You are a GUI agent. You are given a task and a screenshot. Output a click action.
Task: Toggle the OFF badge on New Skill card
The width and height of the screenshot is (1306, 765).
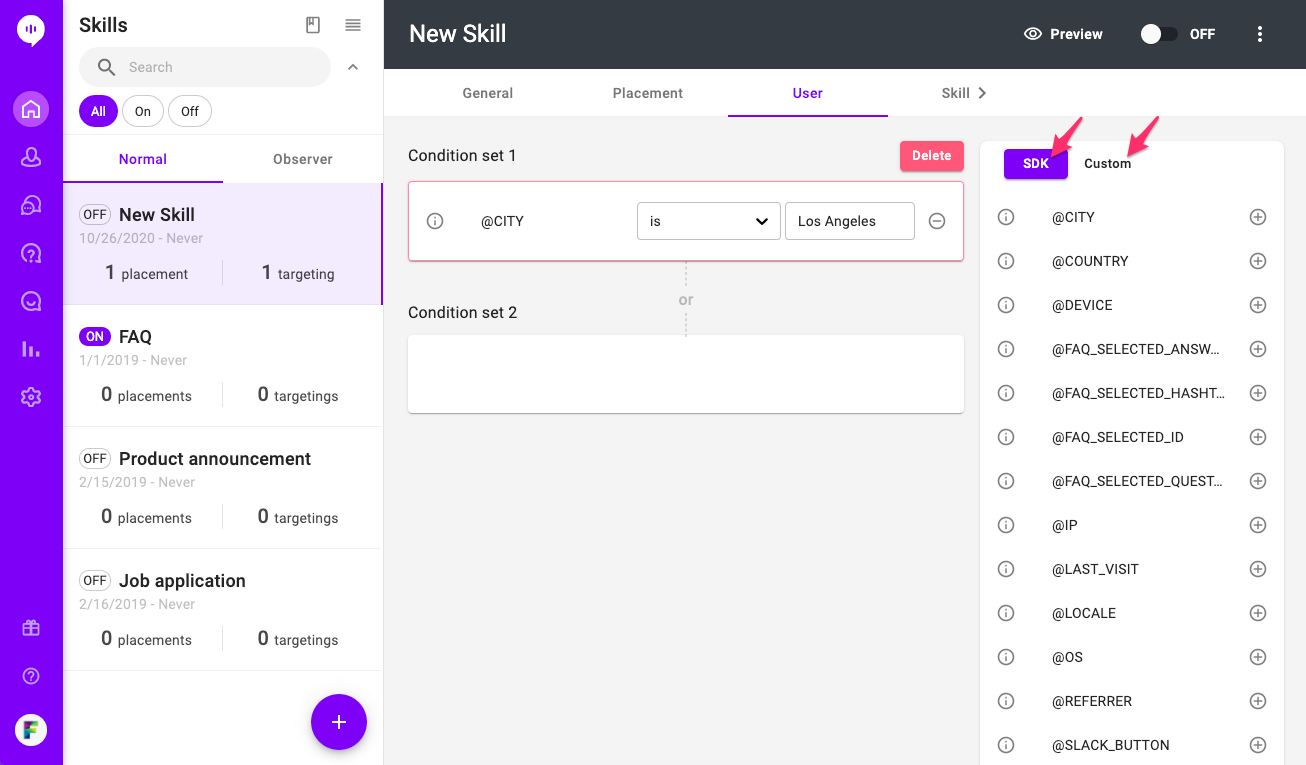pyautogui.click(x=95, y=215)
